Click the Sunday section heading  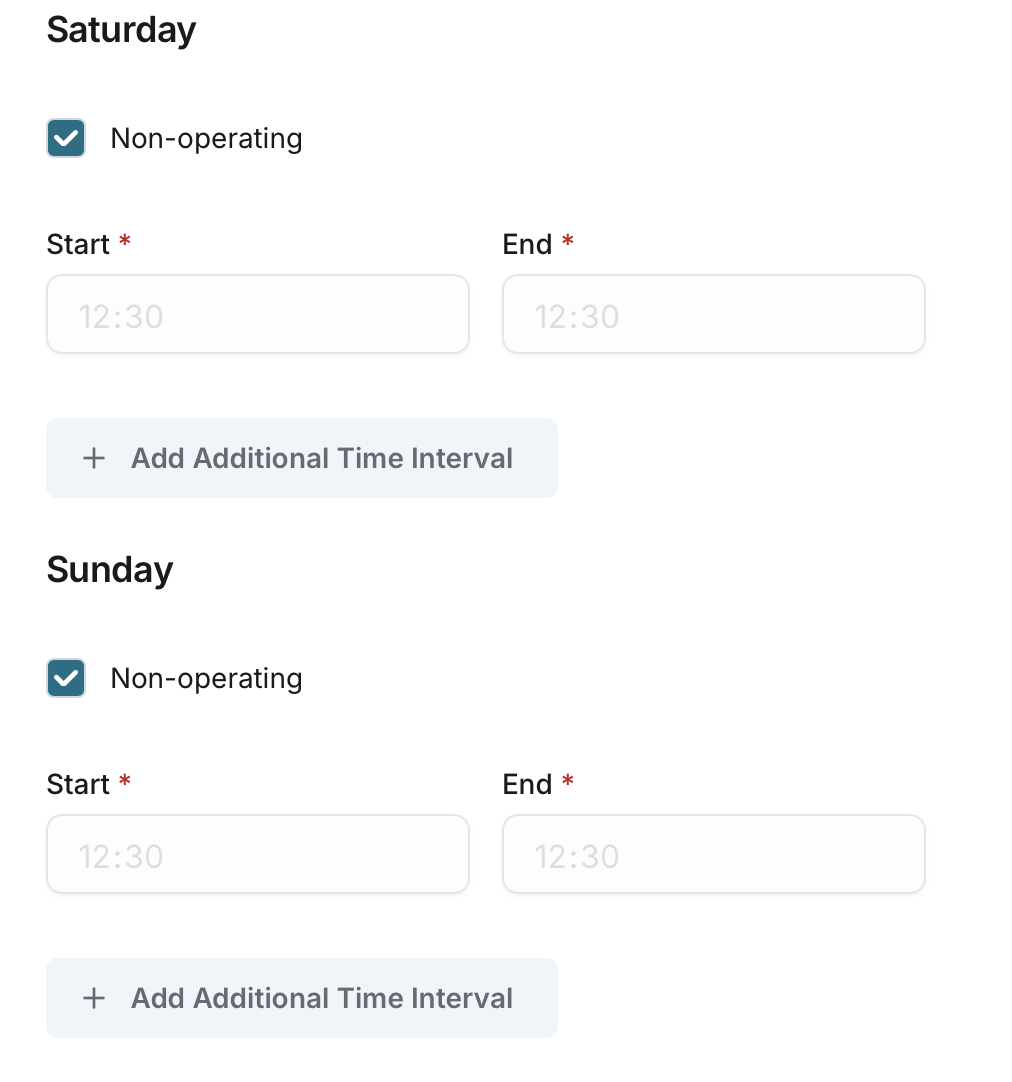(x=110, y=570)
